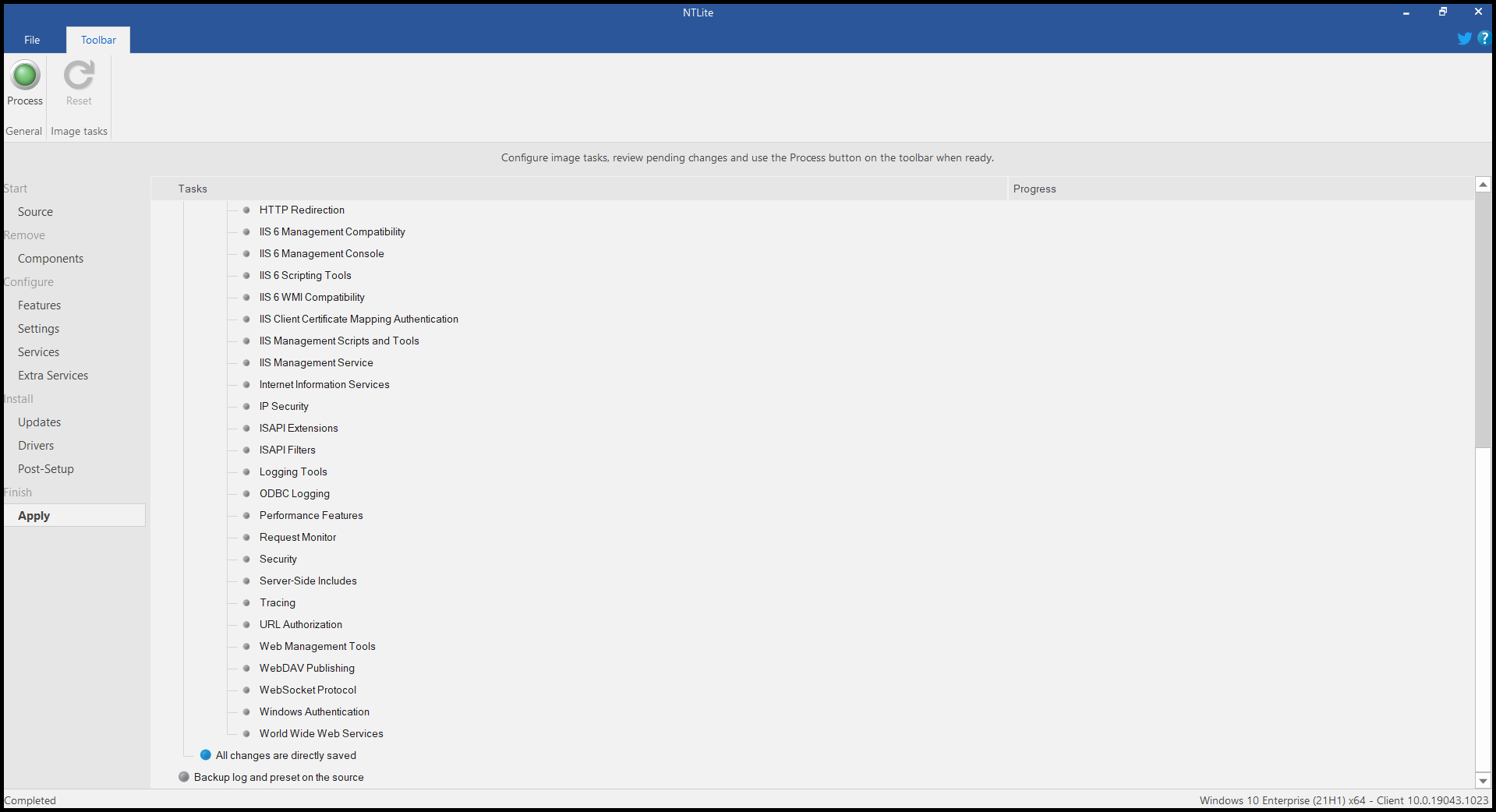The width and height of the screenshot is (1496, 812).
Task: Select Server-Side Includes row
Action: coord(308,581)
